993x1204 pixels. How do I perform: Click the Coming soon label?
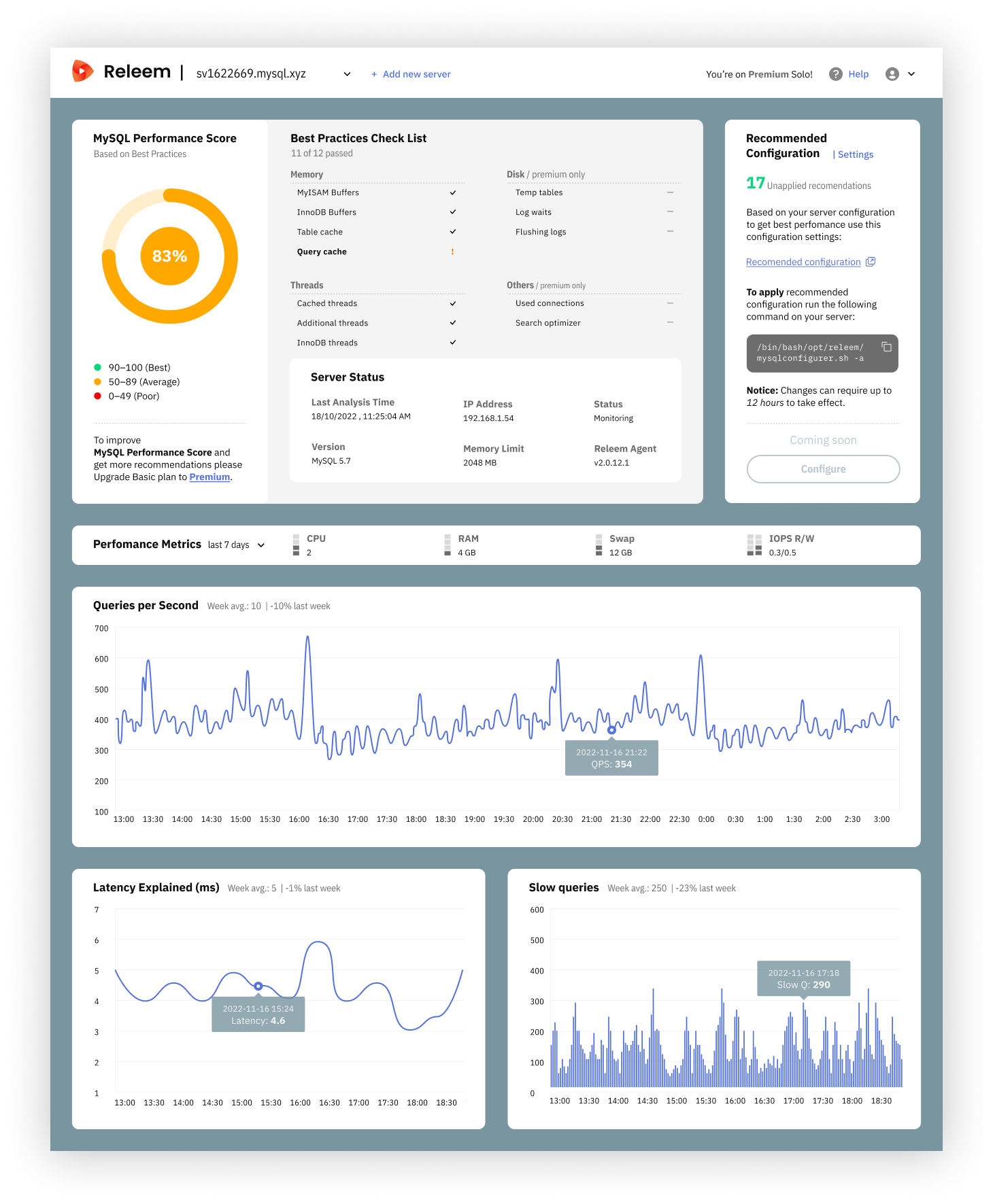823,441
